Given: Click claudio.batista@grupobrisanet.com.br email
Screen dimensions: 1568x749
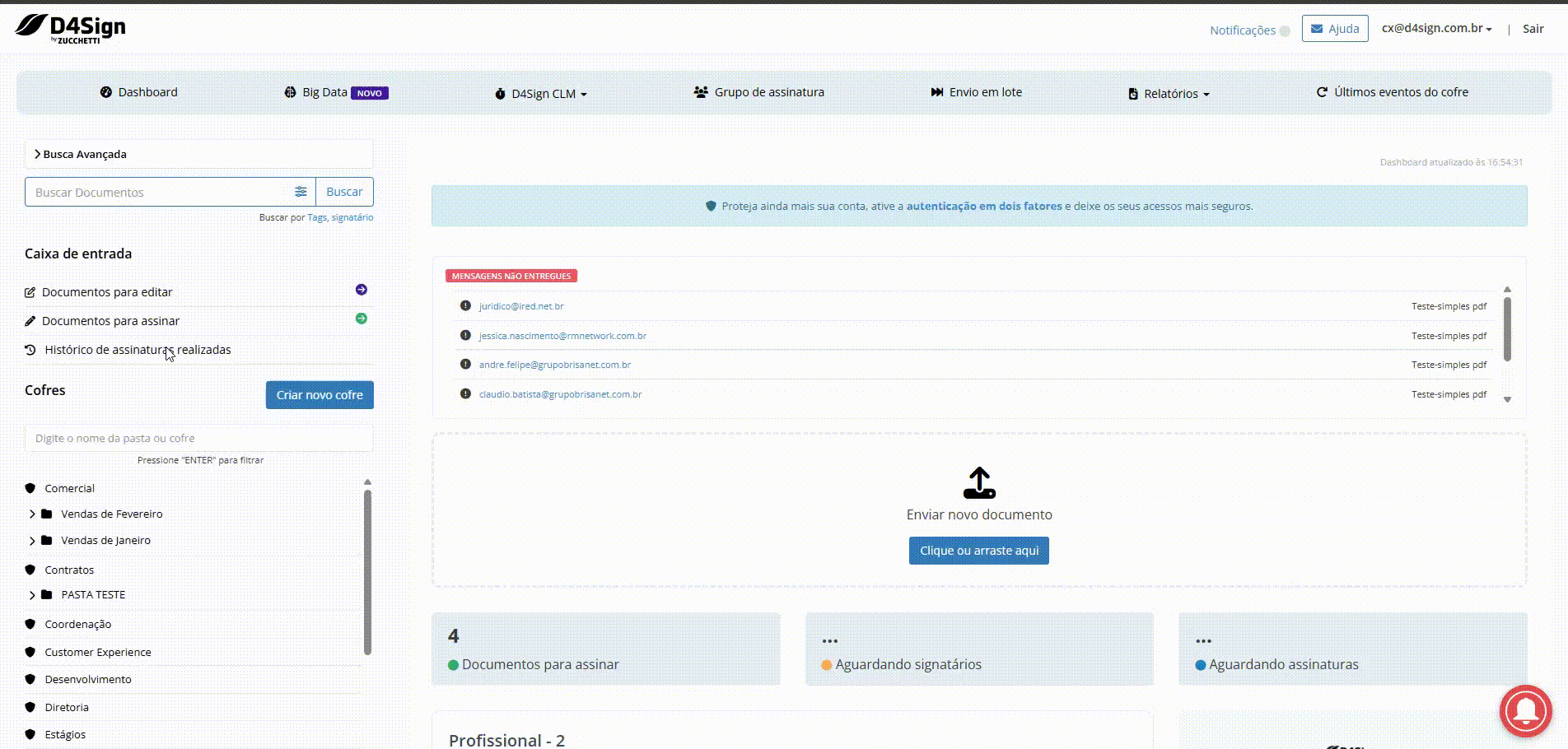Looking at the screenshot, I should [560, 394].
